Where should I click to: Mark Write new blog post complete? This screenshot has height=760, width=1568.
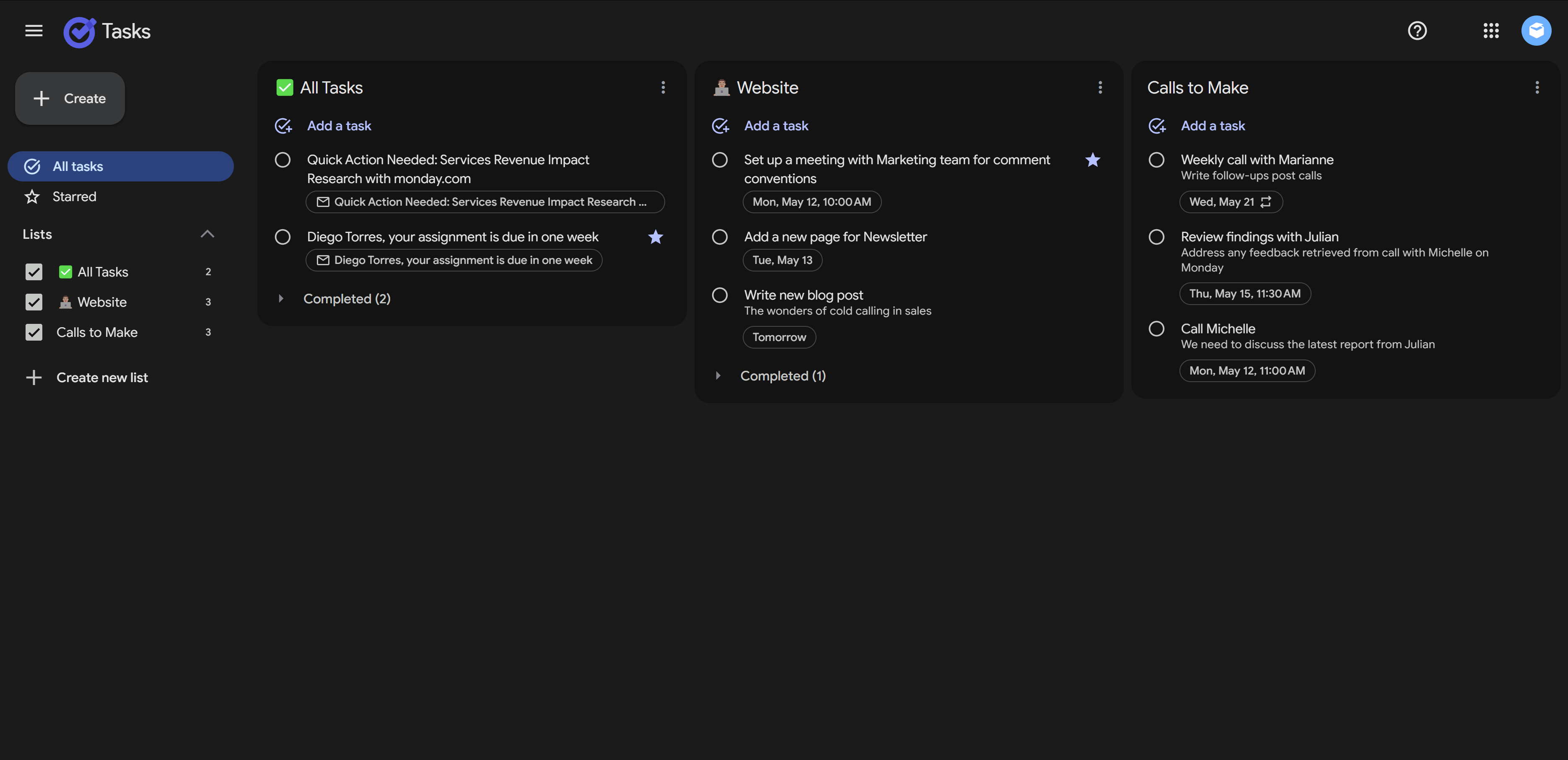720,295
